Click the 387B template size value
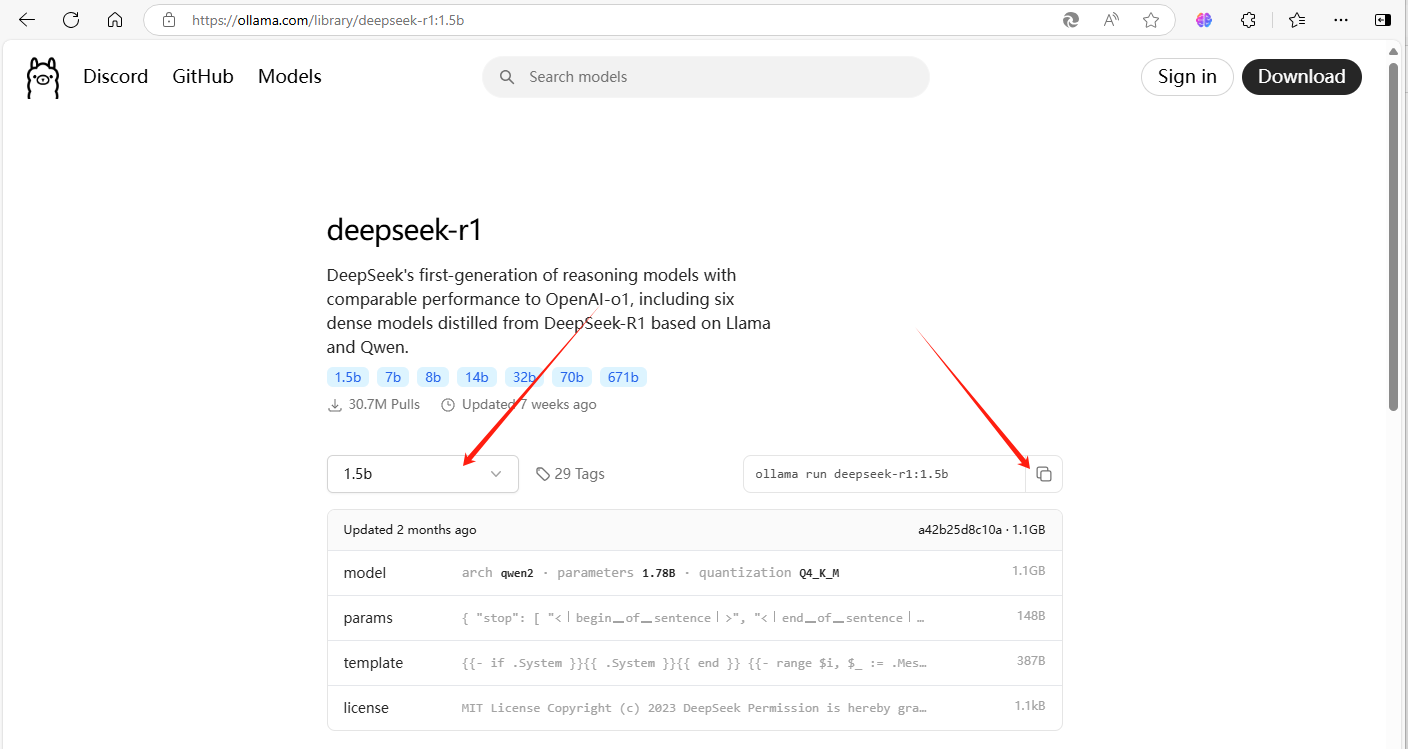1408x749 pixels. pos(1030,661)
